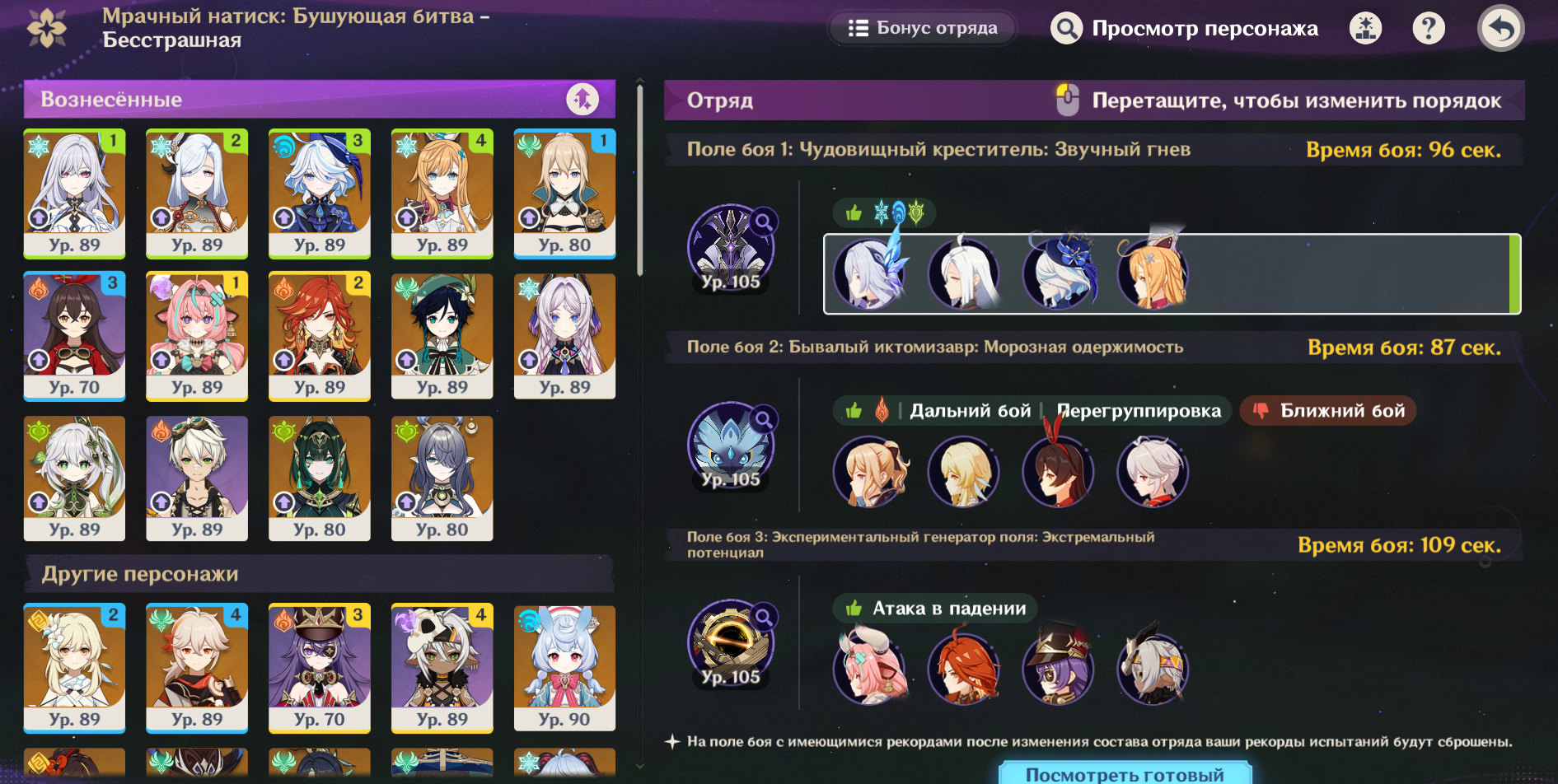Select the Другие персонажи section header
Image resolution: width=1558 pixels, height=784 pixels.
coord(320,574)
